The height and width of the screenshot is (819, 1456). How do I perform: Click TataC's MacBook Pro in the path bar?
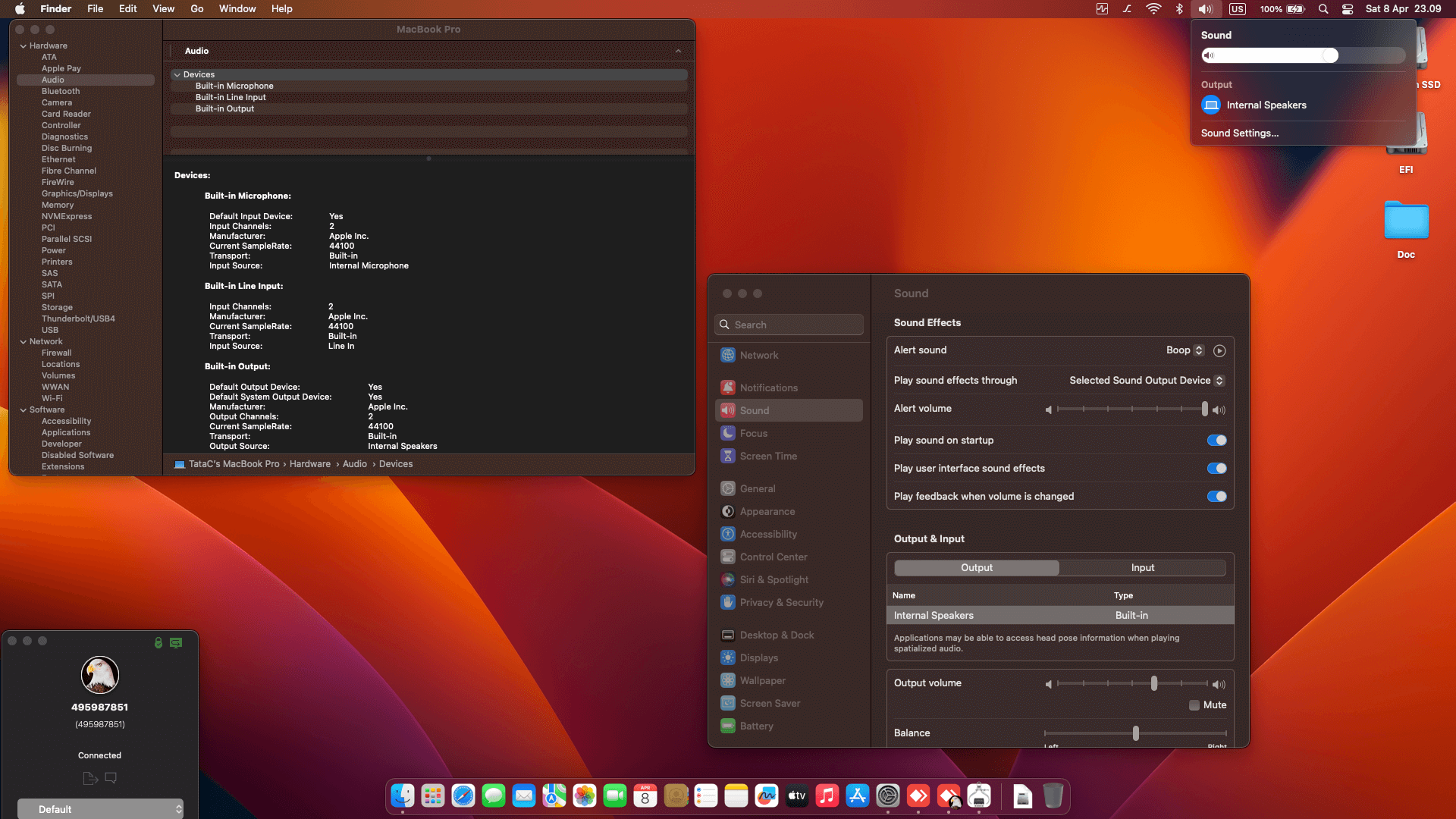click(x=234, y=464)
